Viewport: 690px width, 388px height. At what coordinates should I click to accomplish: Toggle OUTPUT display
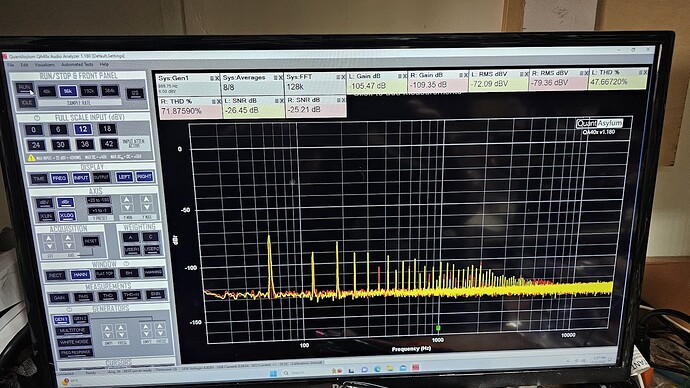101,177
